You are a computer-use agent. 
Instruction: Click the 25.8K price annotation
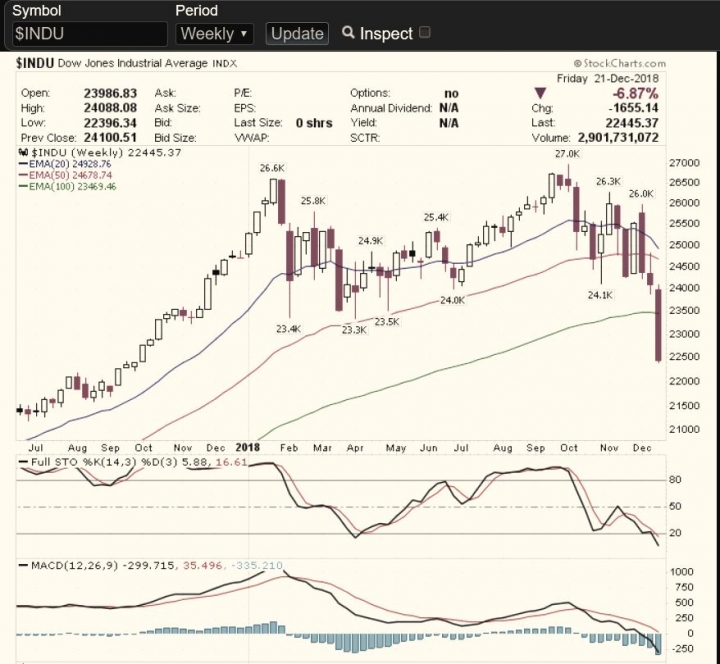314,201
